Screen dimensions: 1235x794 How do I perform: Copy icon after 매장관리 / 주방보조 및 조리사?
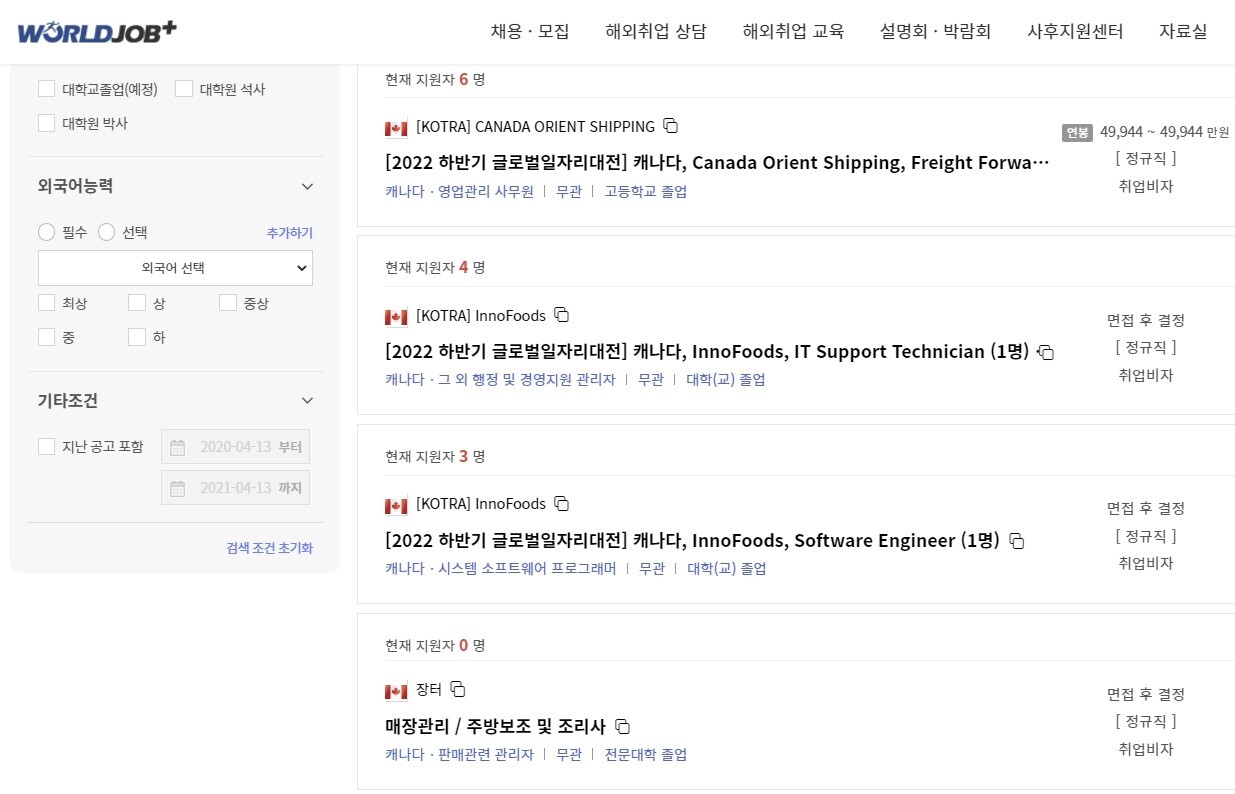[x=623, y=727]
